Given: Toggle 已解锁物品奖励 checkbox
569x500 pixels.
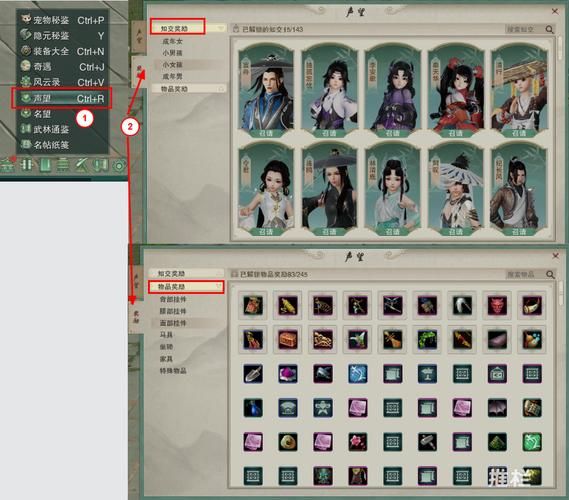Looking at the screenshot, I should (234, 274).
